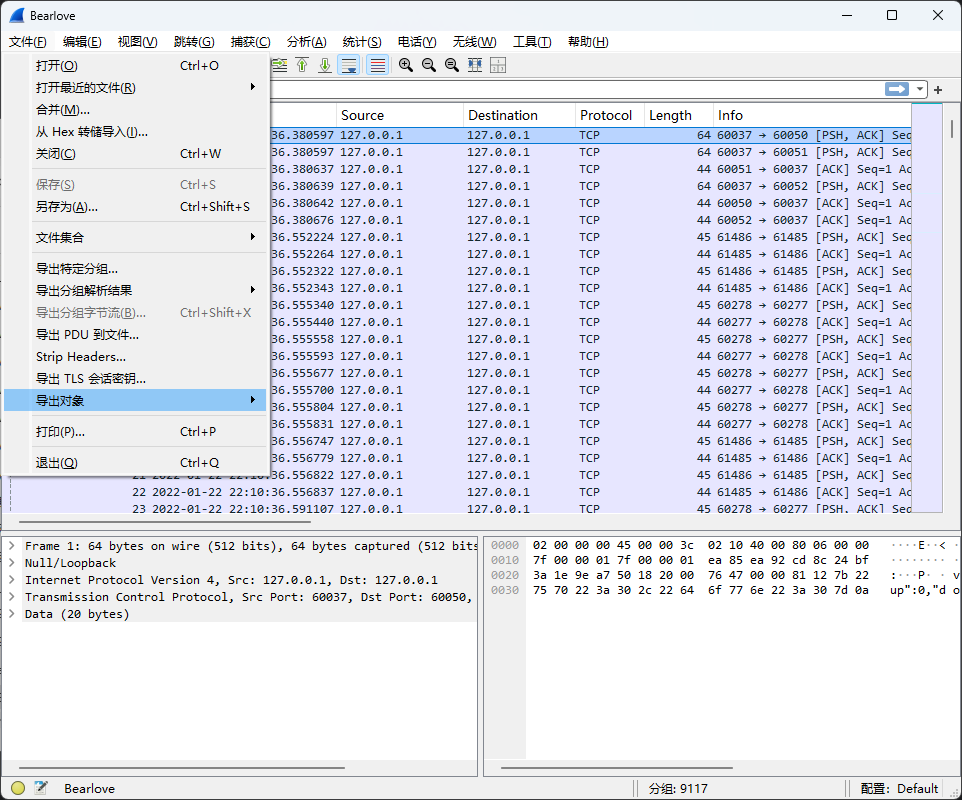Click the packet minimap beside the list
The width and height of the screenshot is (962, 800).
[x=926, y=308]
